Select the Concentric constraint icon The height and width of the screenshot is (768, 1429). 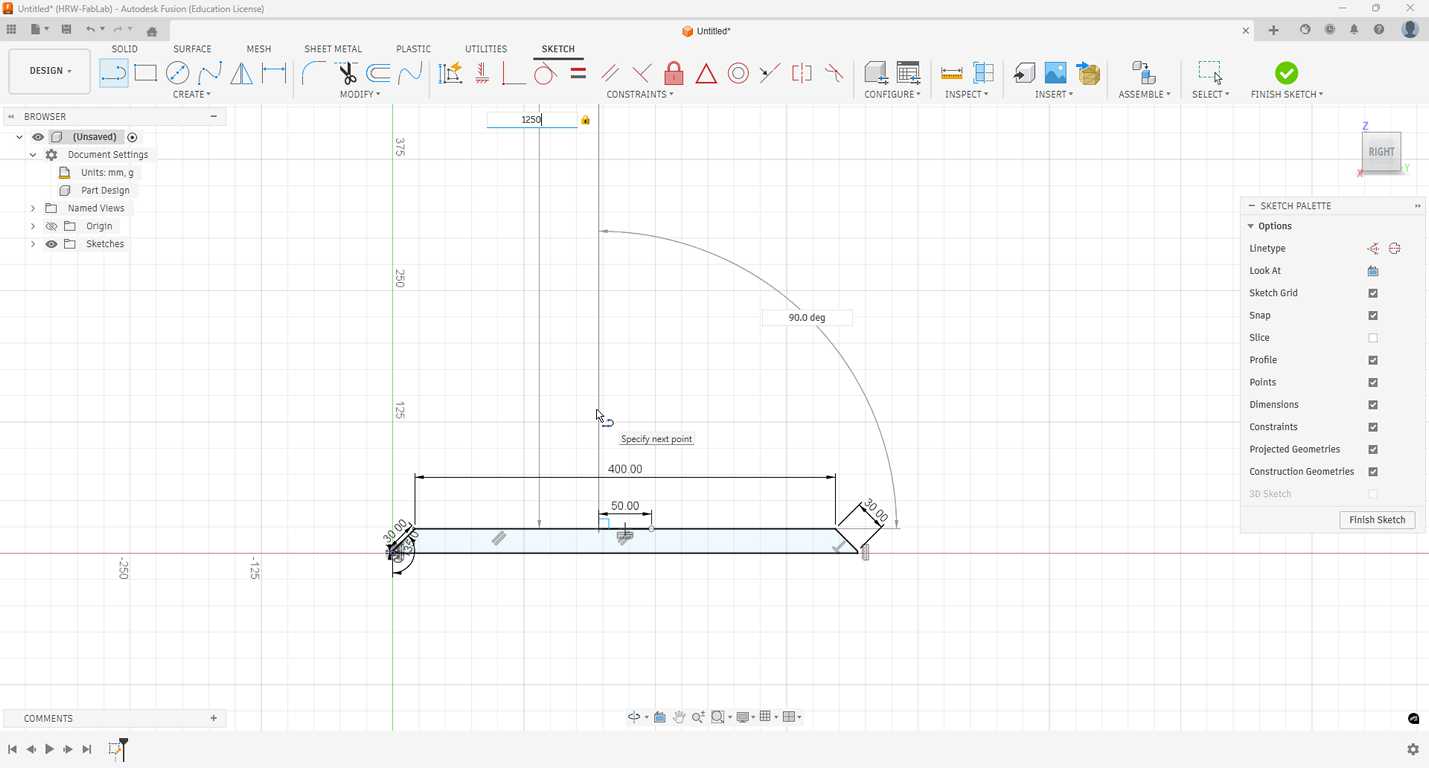pos(738,73)
